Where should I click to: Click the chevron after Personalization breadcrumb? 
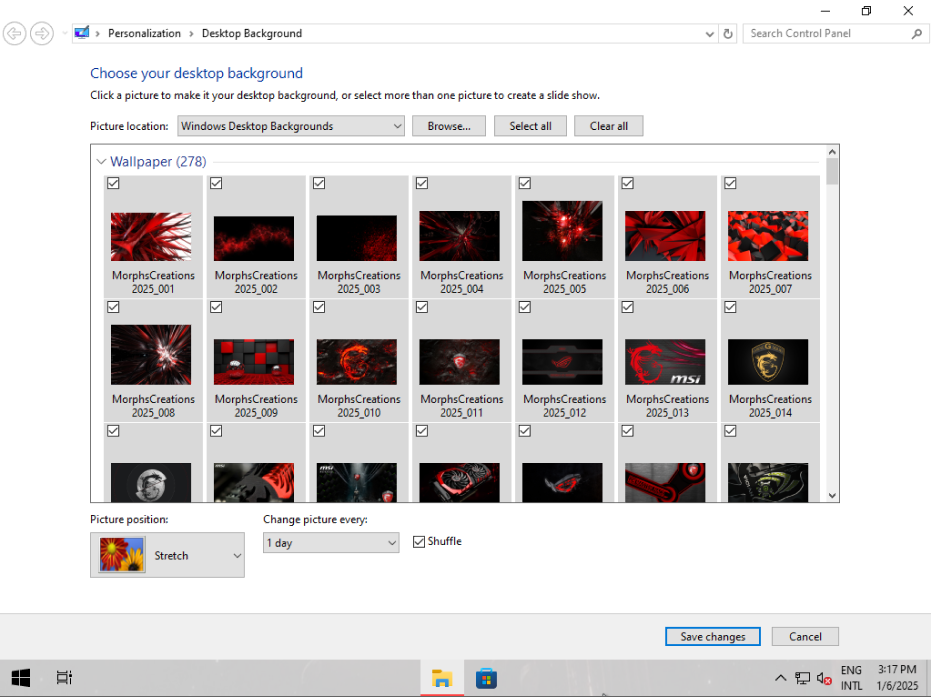(191, 34)
